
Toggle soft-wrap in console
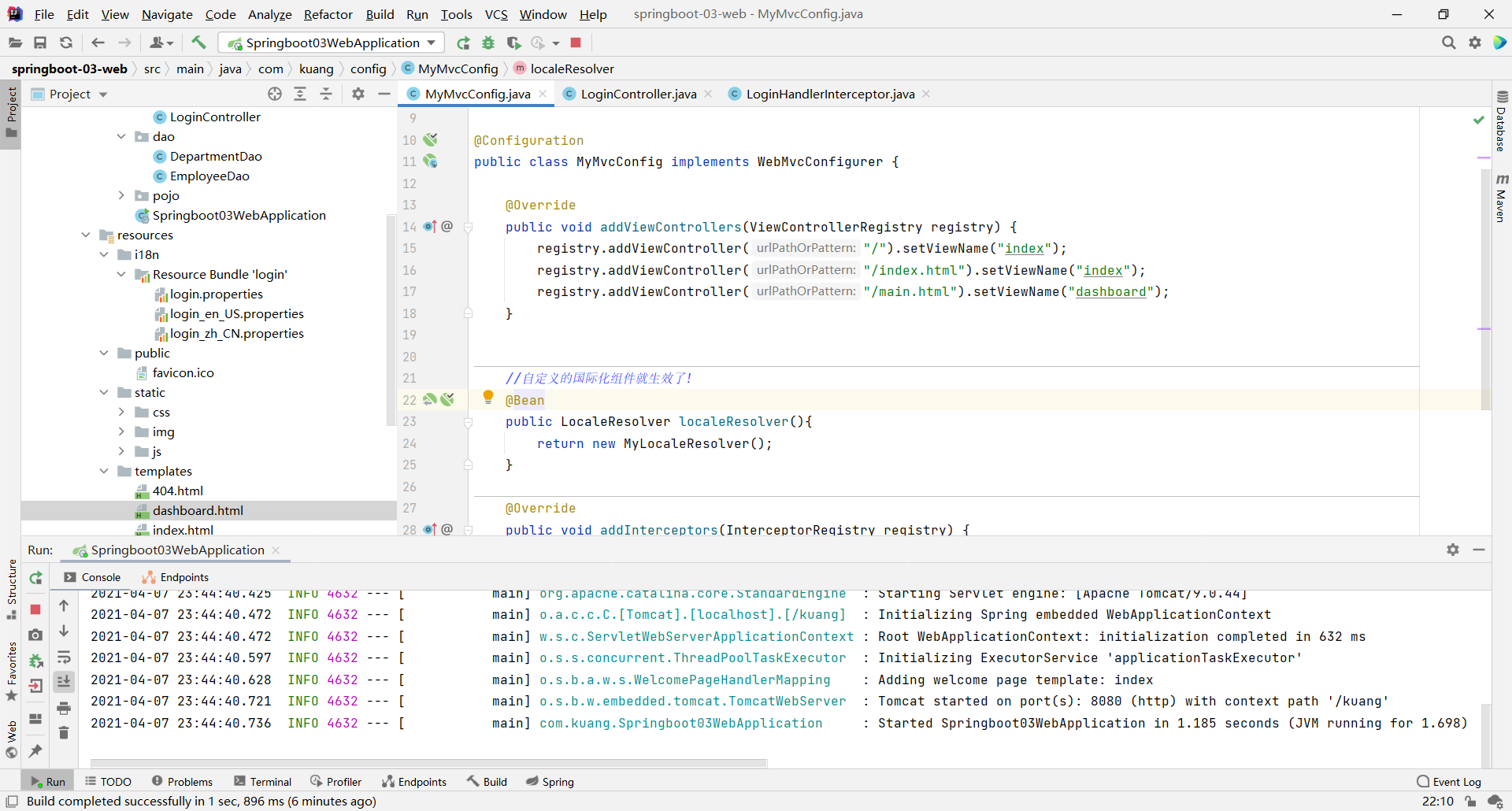tap(64, 657)
